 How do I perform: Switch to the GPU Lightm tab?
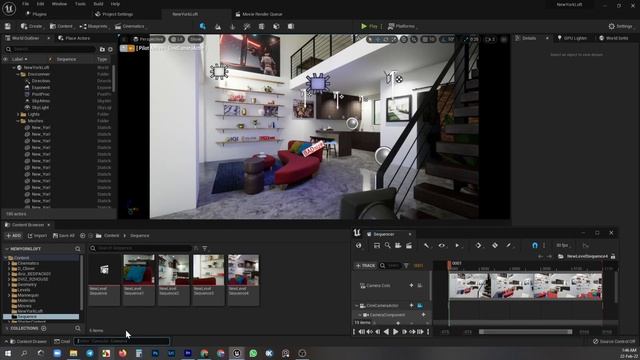(x=572, y=38)
